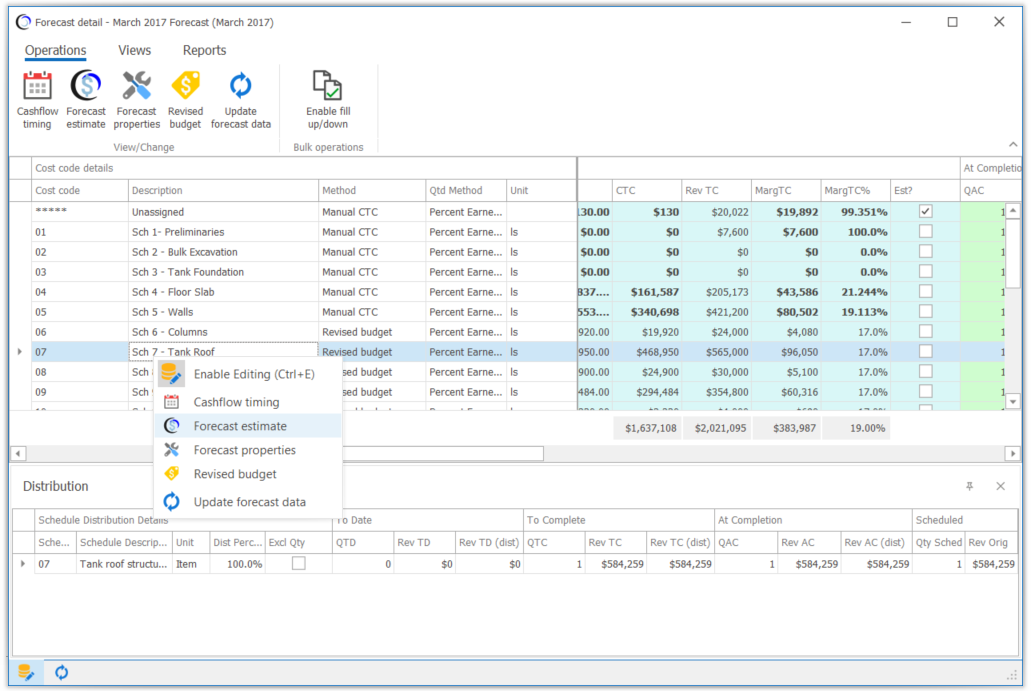Sort by Method column header
The height and width of the screenshot is (691, 1036).
click(372, 190)
